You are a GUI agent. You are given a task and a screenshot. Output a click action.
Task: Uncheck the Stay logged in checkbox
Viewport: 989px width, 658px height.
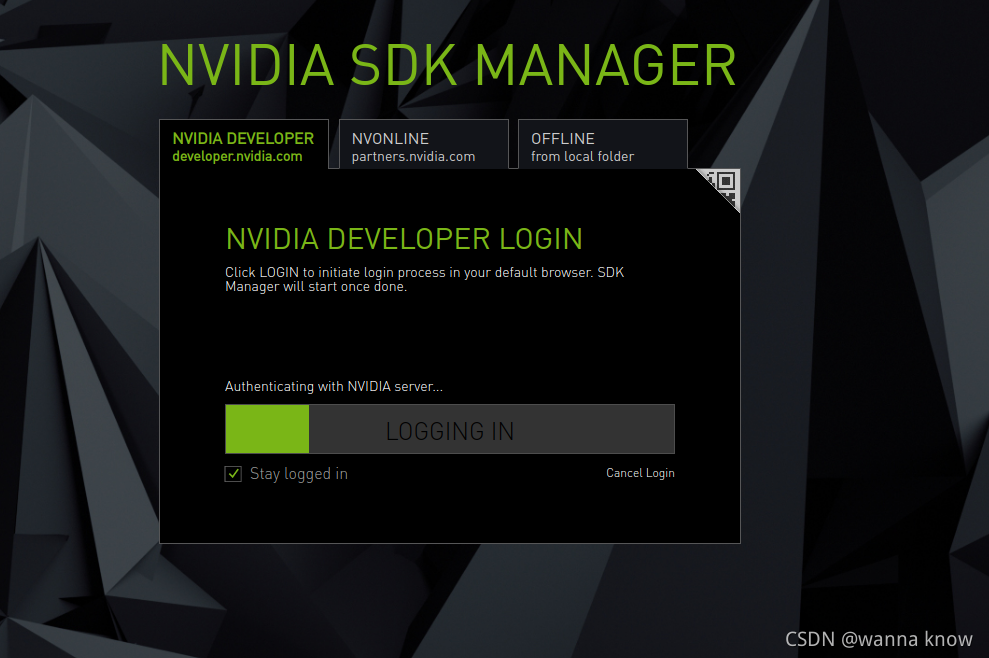(233, 474)
